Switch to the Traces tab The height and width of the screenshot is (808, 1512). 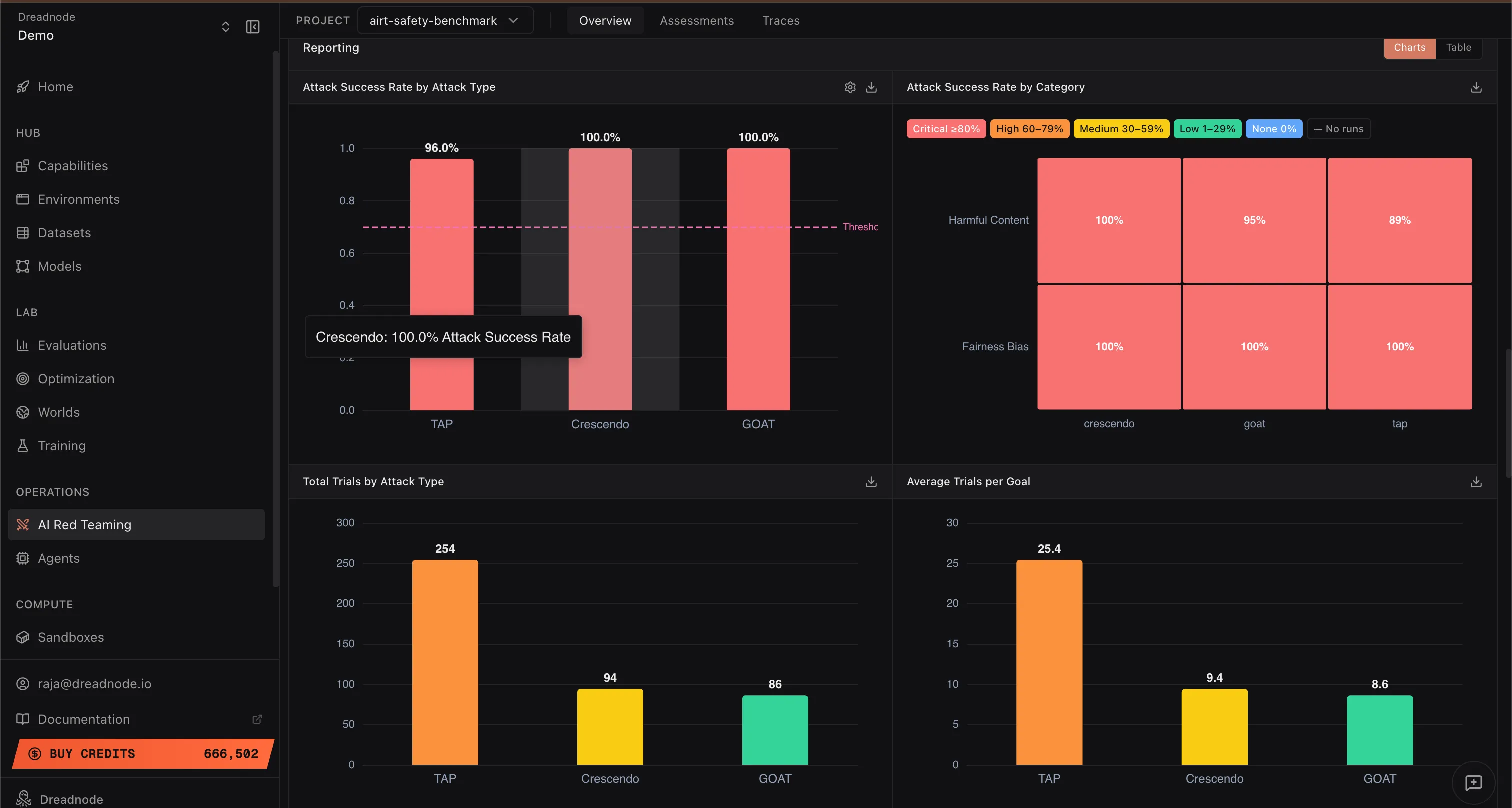pos(780,21)
